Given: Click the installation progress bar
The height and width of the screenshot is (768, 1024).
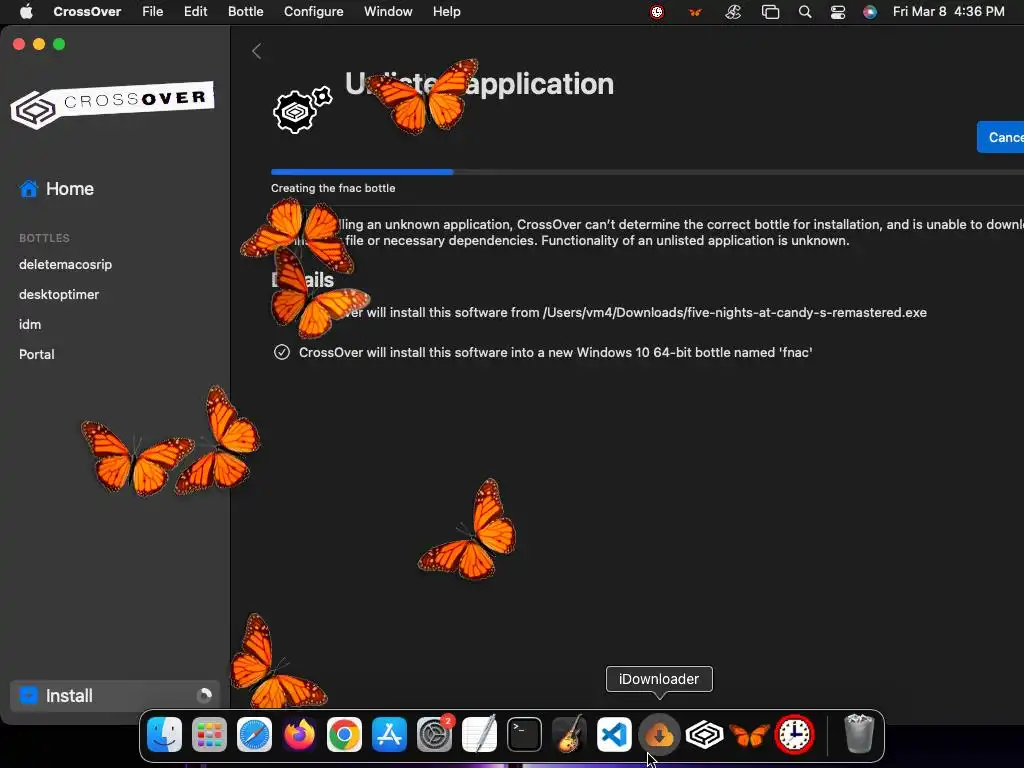Looking at the screenshot, I should click(x=647, y=172).
